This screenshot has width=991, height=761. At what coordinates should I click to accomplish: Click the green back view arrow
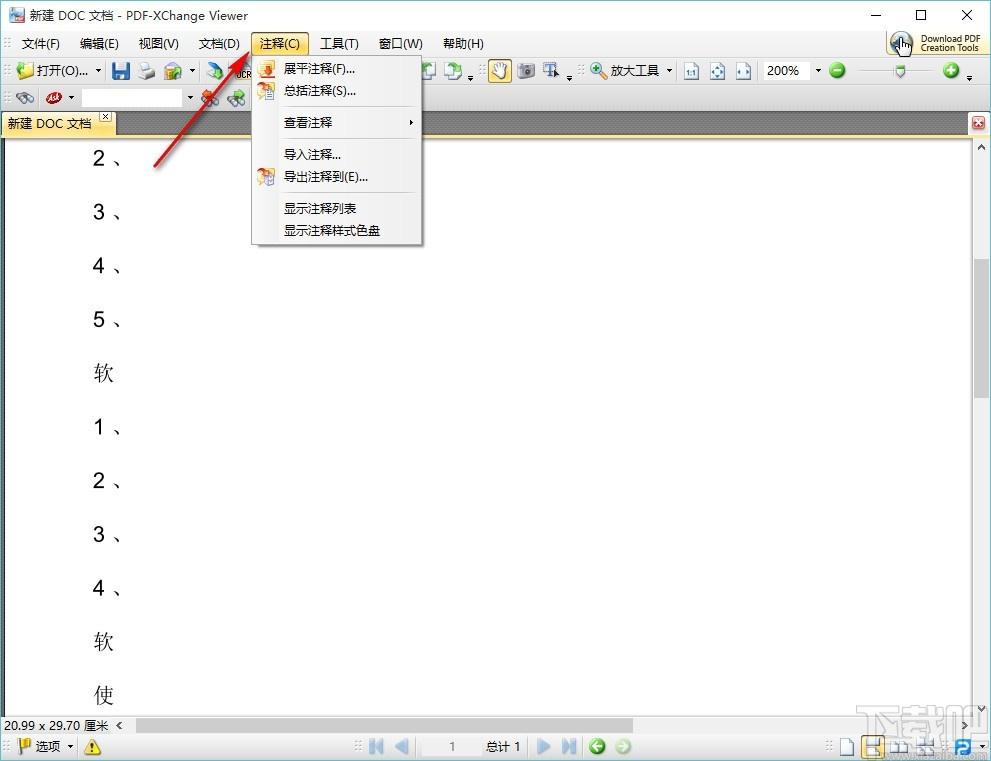coord(597,746)
